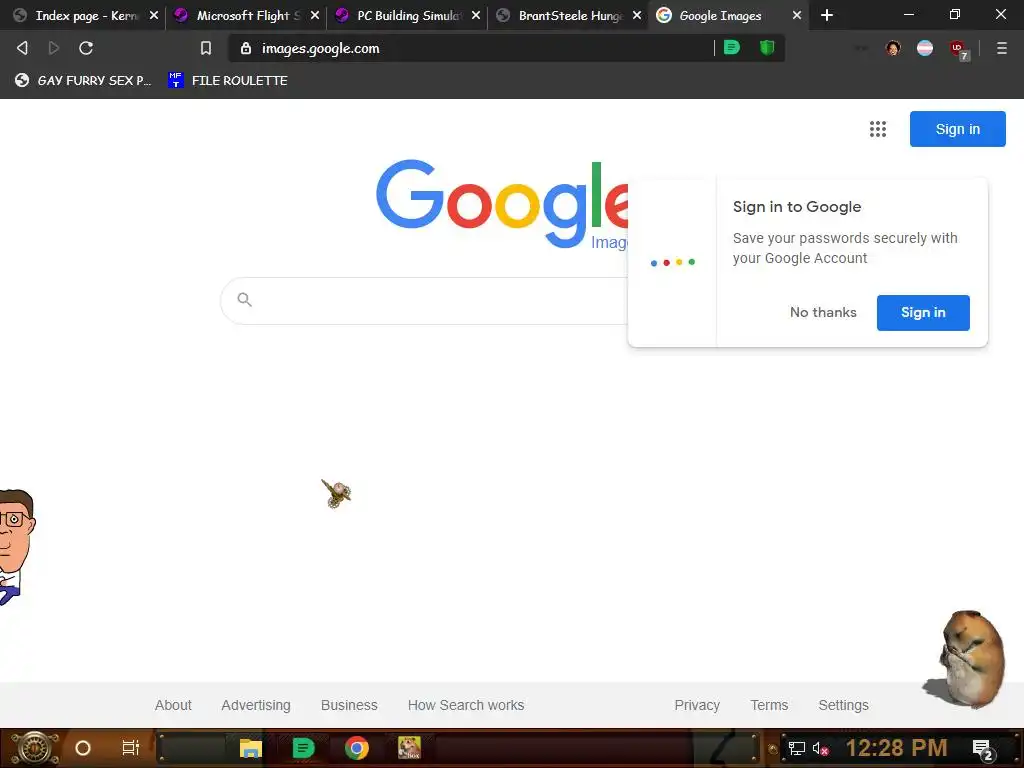
Task: Open the Google apps grid
Action: click(x=878, y=129)
